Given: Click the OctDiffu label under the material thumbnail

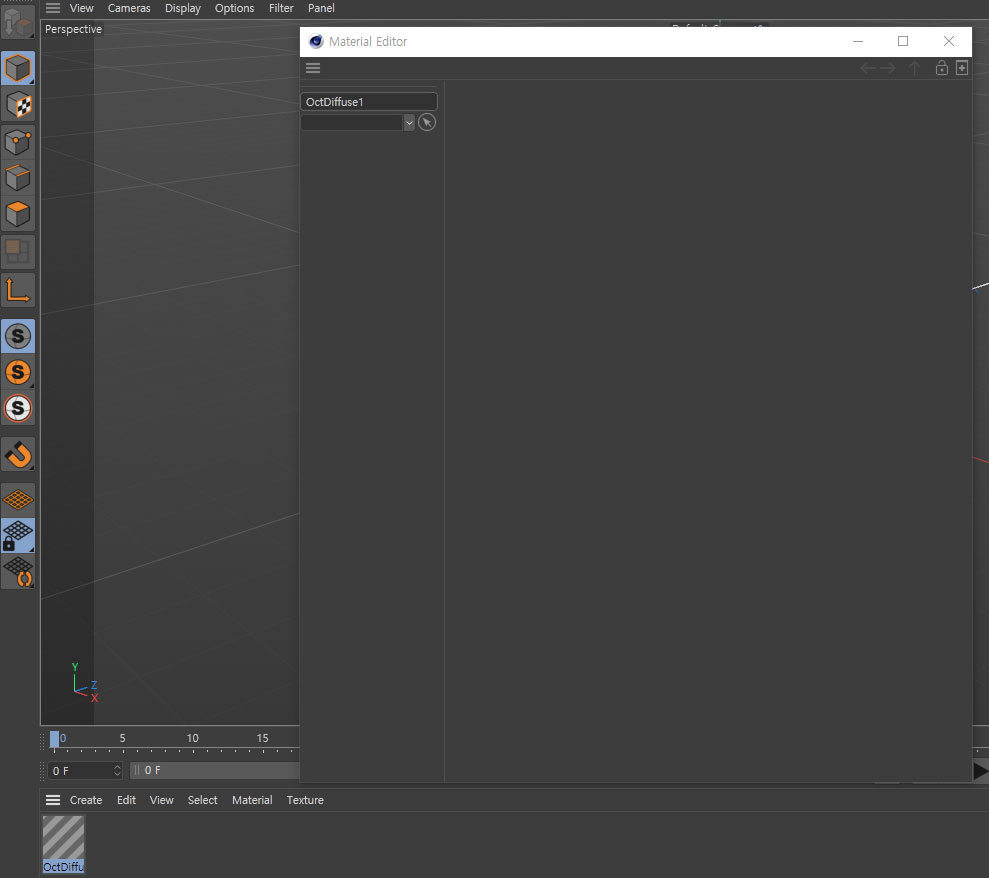Looking at the screenshot, I should point(63,867).
